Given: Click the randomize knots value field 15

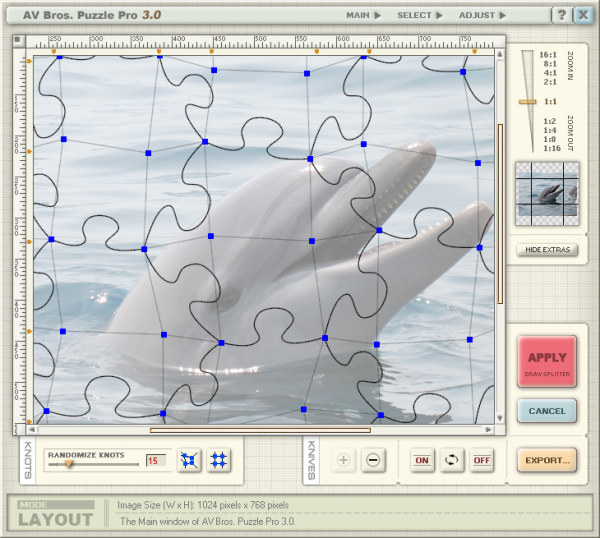Looking at the screenshot, I should (x=156, y=461).
